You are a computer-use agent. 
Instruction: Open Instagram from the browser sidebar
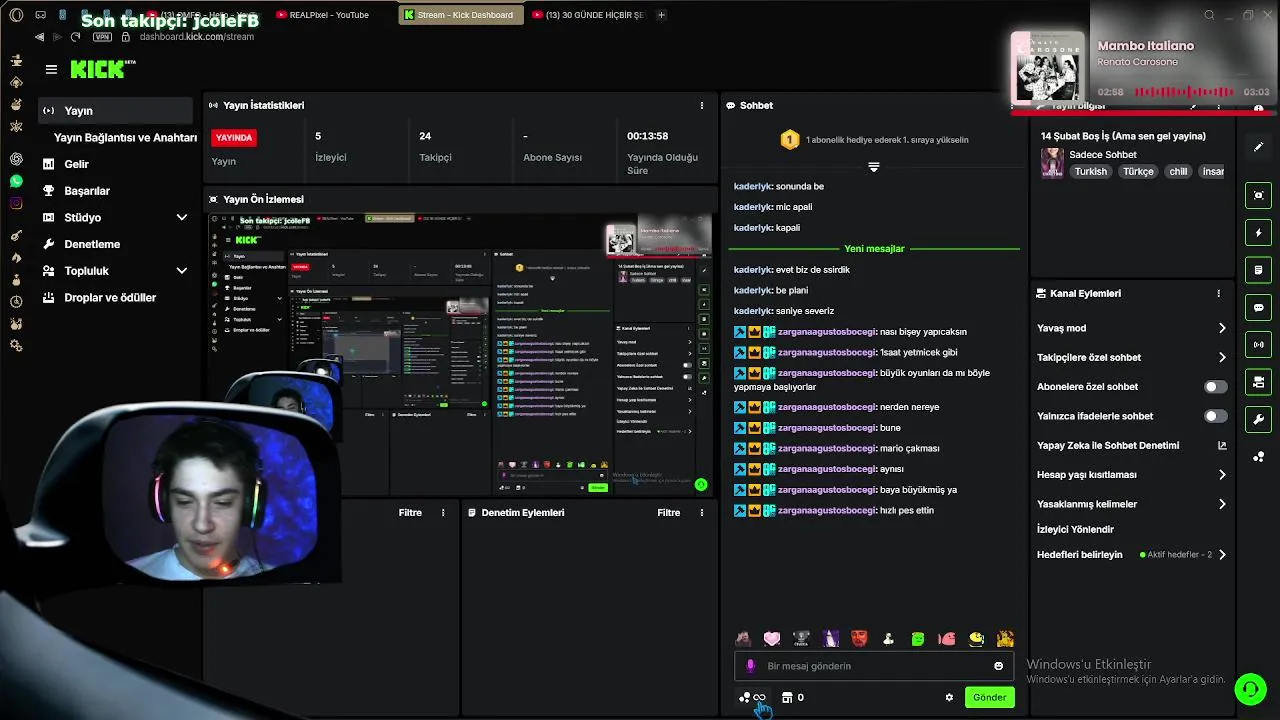[x=16, y=203]
